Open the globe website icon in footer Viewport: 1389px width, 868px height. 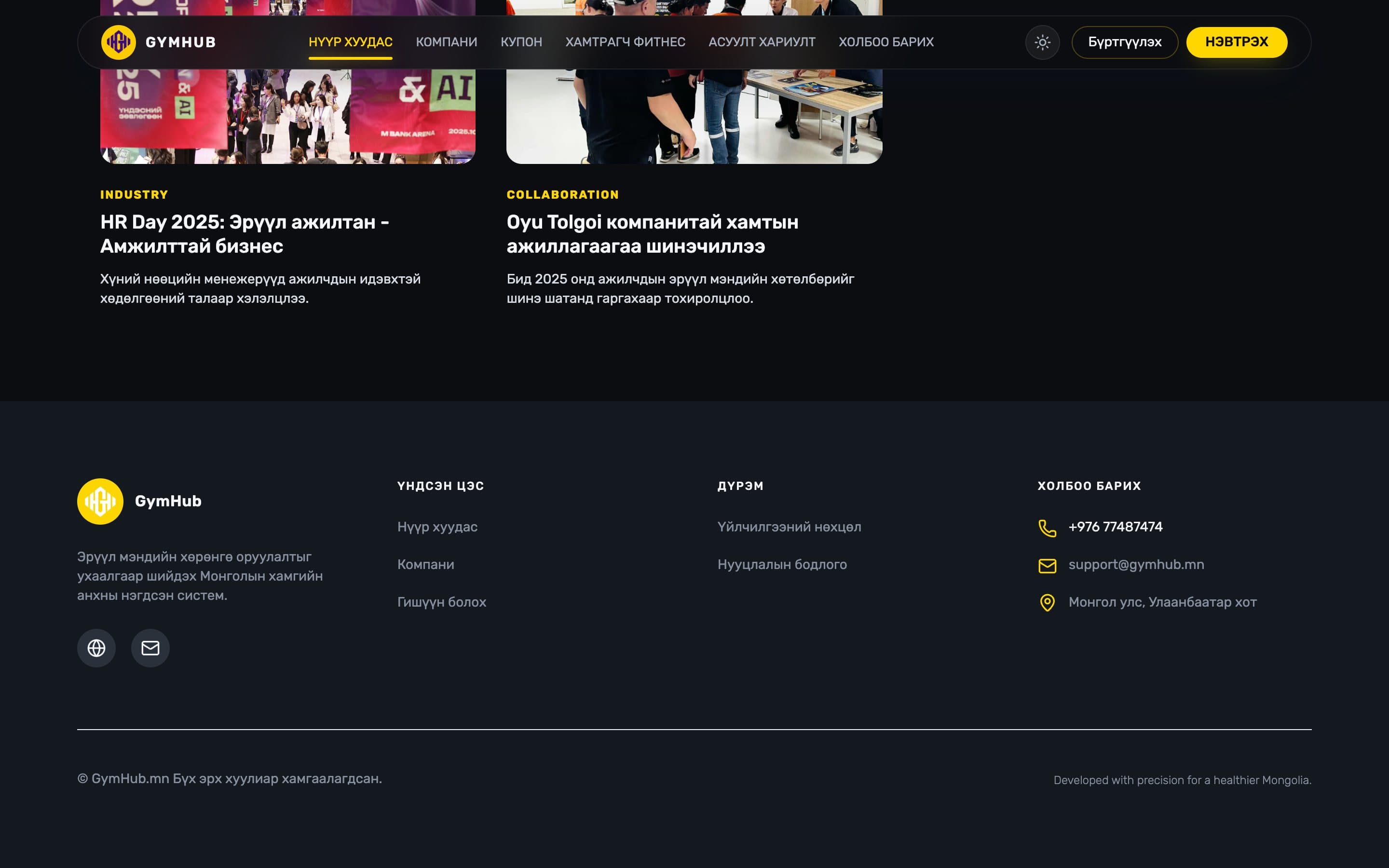pyautogui.click(x=96, y=648)
